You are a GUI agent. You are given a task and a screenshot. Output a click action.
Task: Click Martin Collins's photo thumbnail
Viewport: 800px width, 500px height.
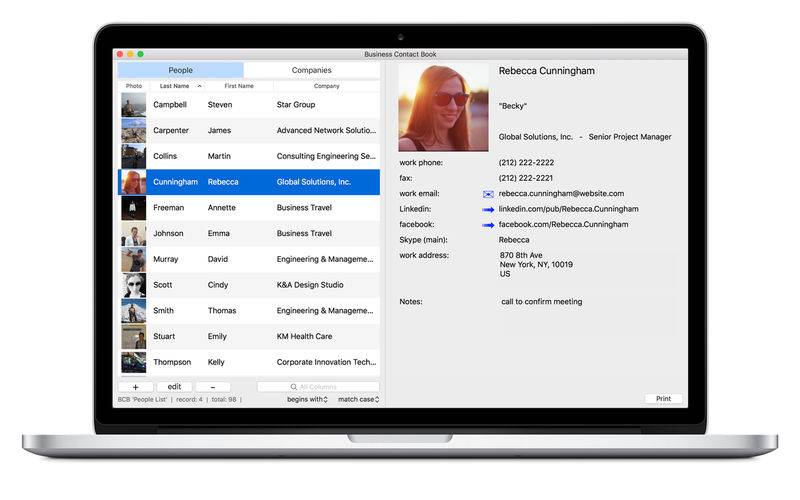point(134,156)
